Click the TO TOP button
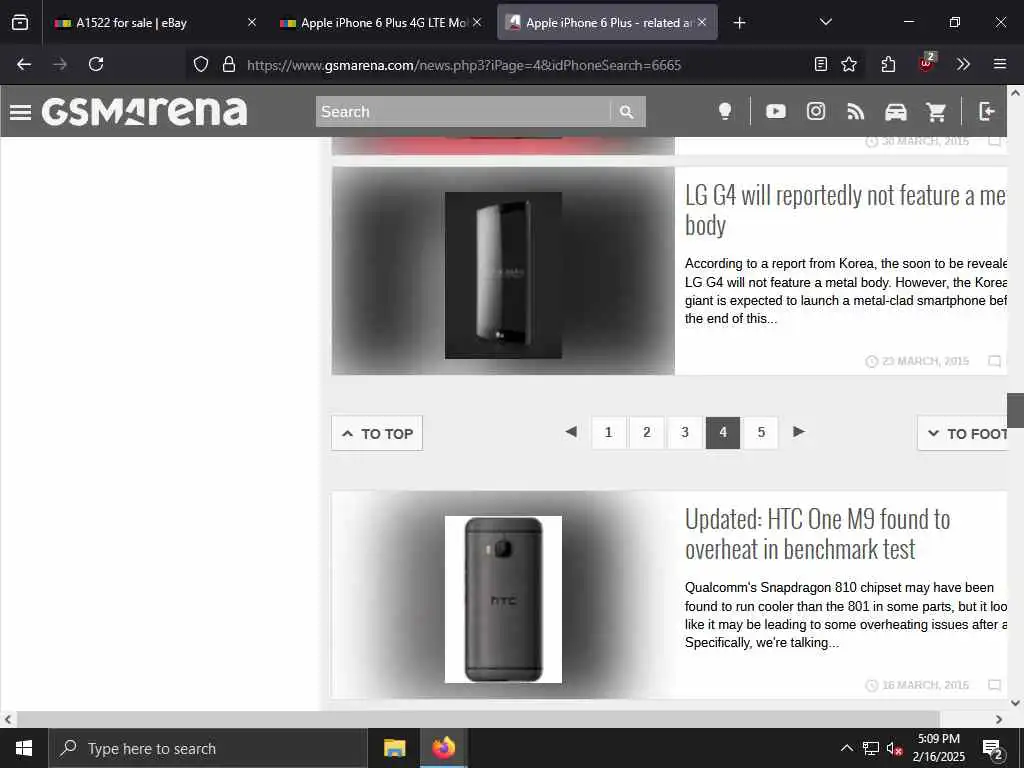Screen dimensions: 1024x768 [377, 433]
